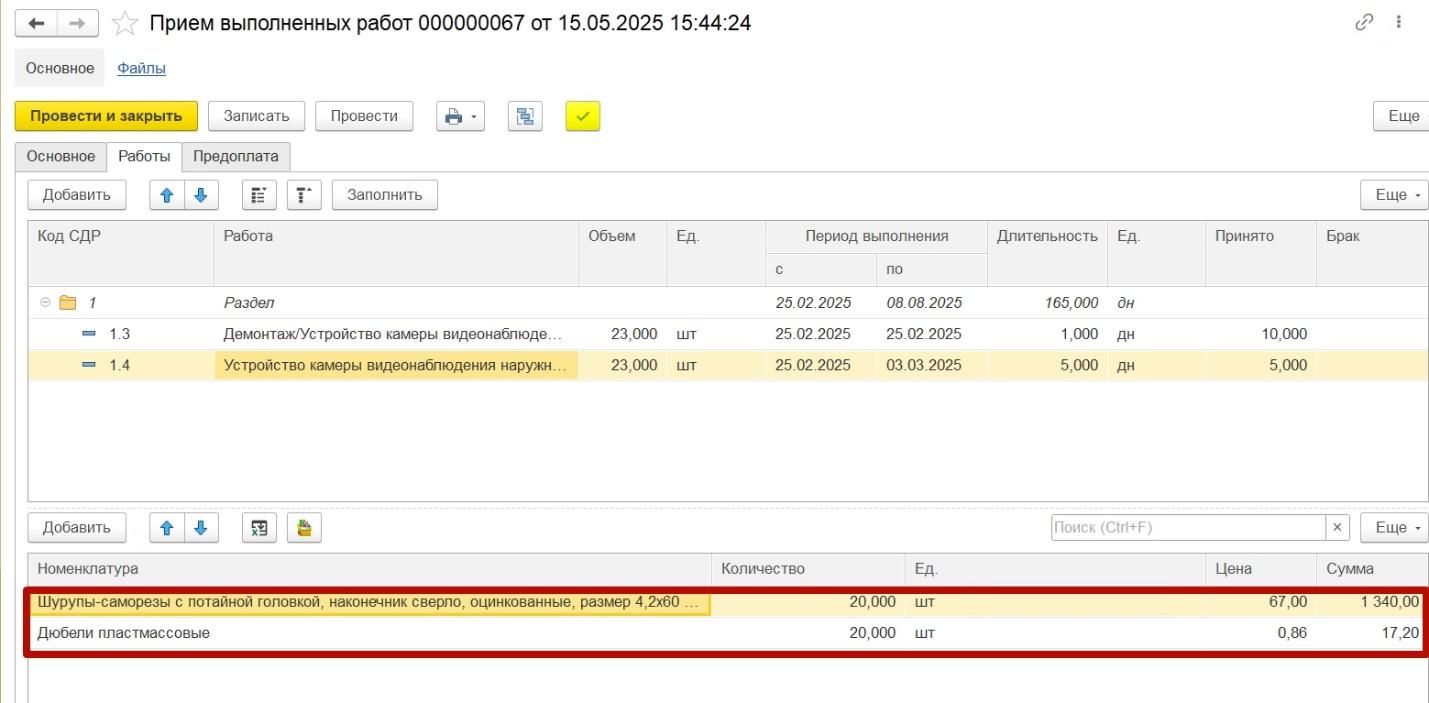
Task: Open the Файлы link
Action: pos(141,68)
